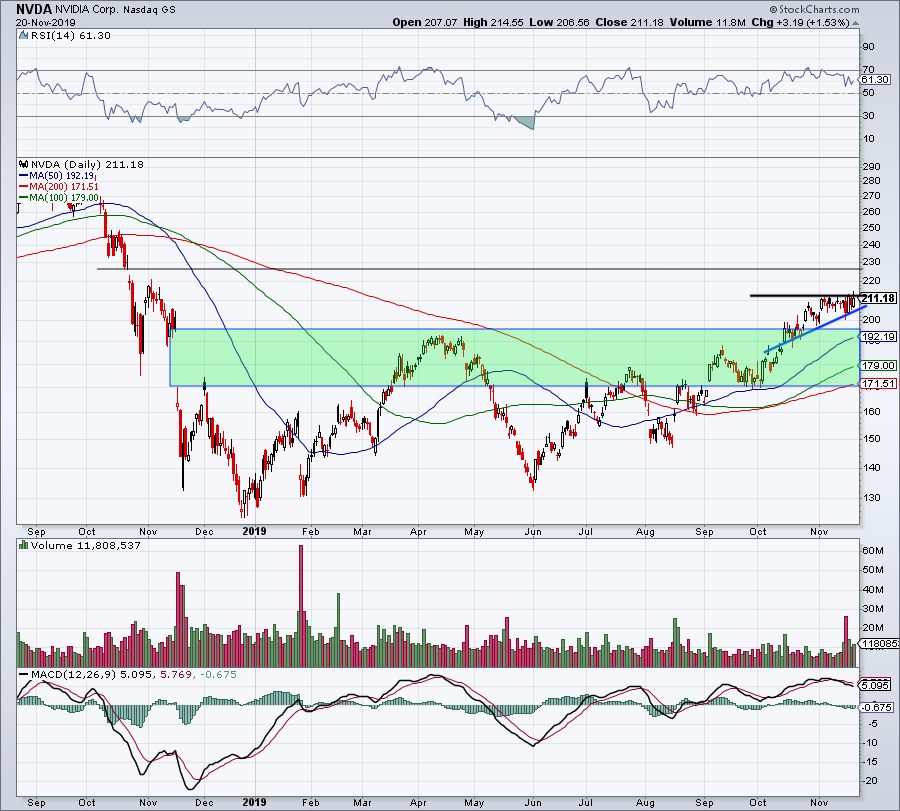Viewport: 900px width, 811px height.
Task: Select the bold NVDA ticker in the header
Action: click(34, 9)
